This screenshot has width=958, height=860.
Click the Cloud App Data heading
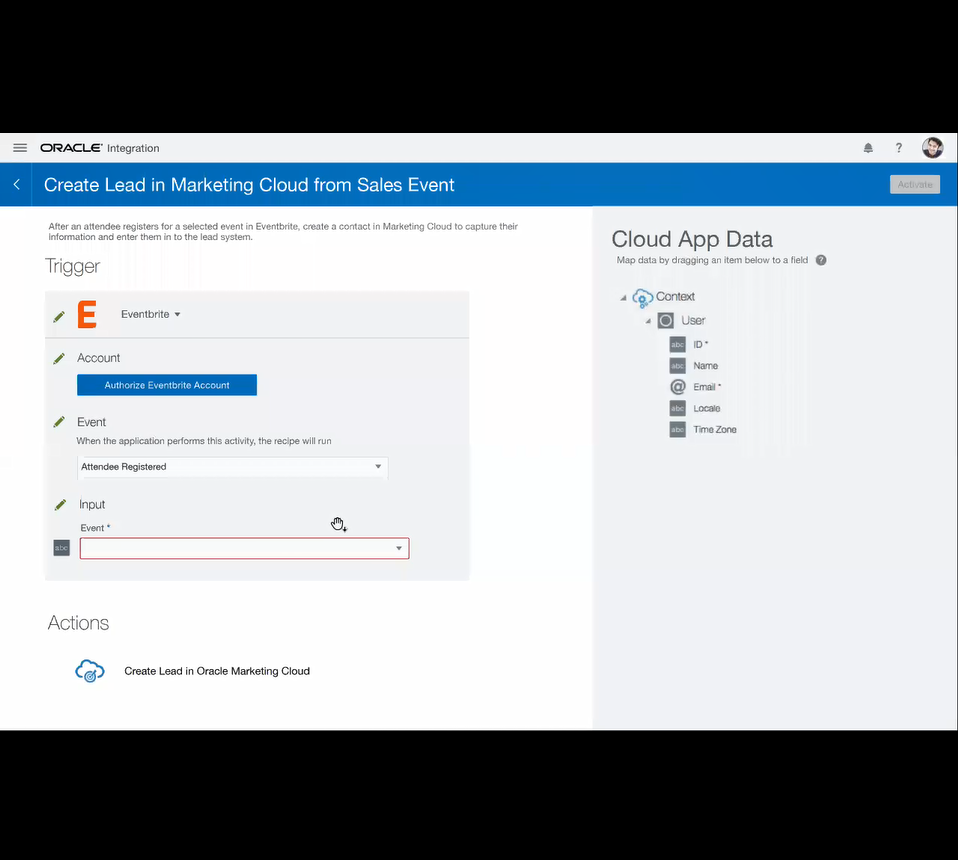point(692,239)
